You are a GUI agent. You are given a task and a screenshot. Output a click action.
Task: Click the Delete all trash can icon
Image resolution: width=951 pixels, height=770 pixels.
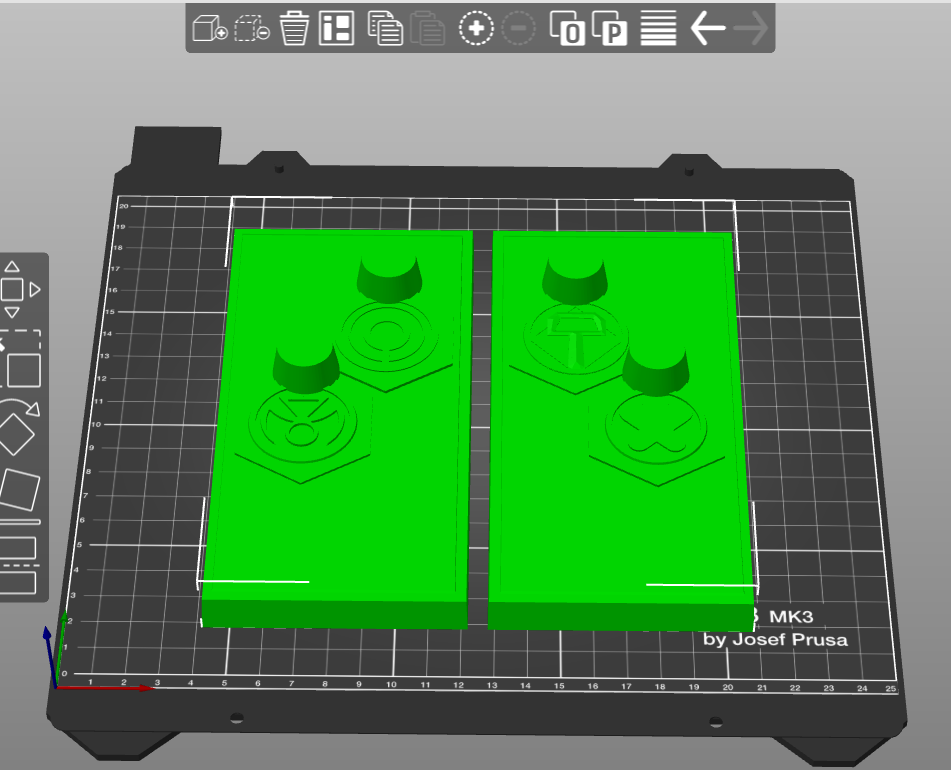coord(294,28)
